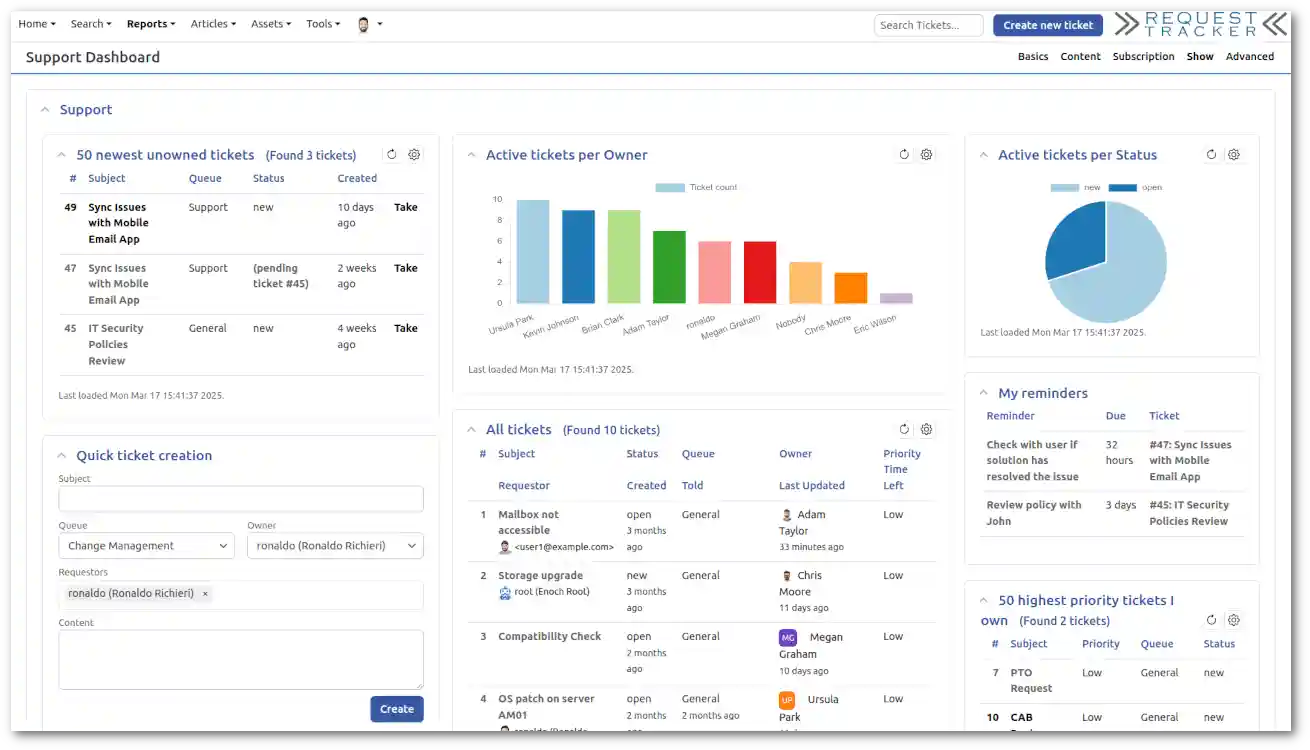Refresh the '50 newest unowned tickets' portlet

coord(391,154)
